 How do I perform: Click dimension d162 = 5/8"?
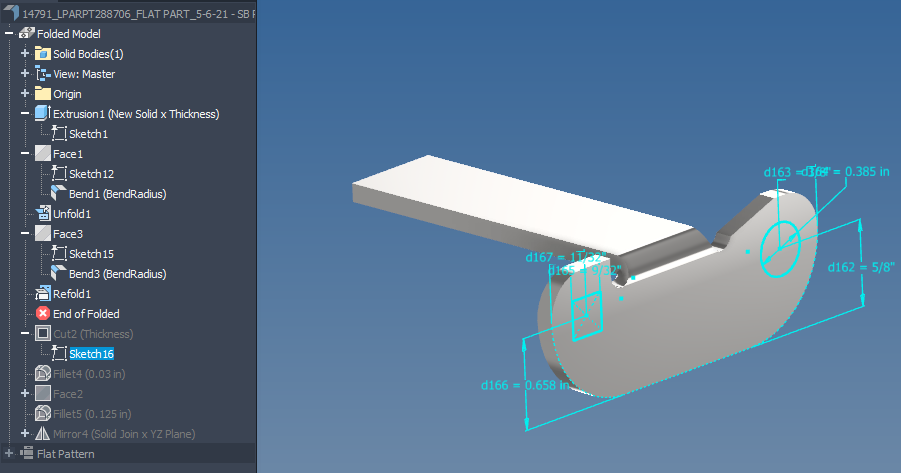click(x=861, y=267)
